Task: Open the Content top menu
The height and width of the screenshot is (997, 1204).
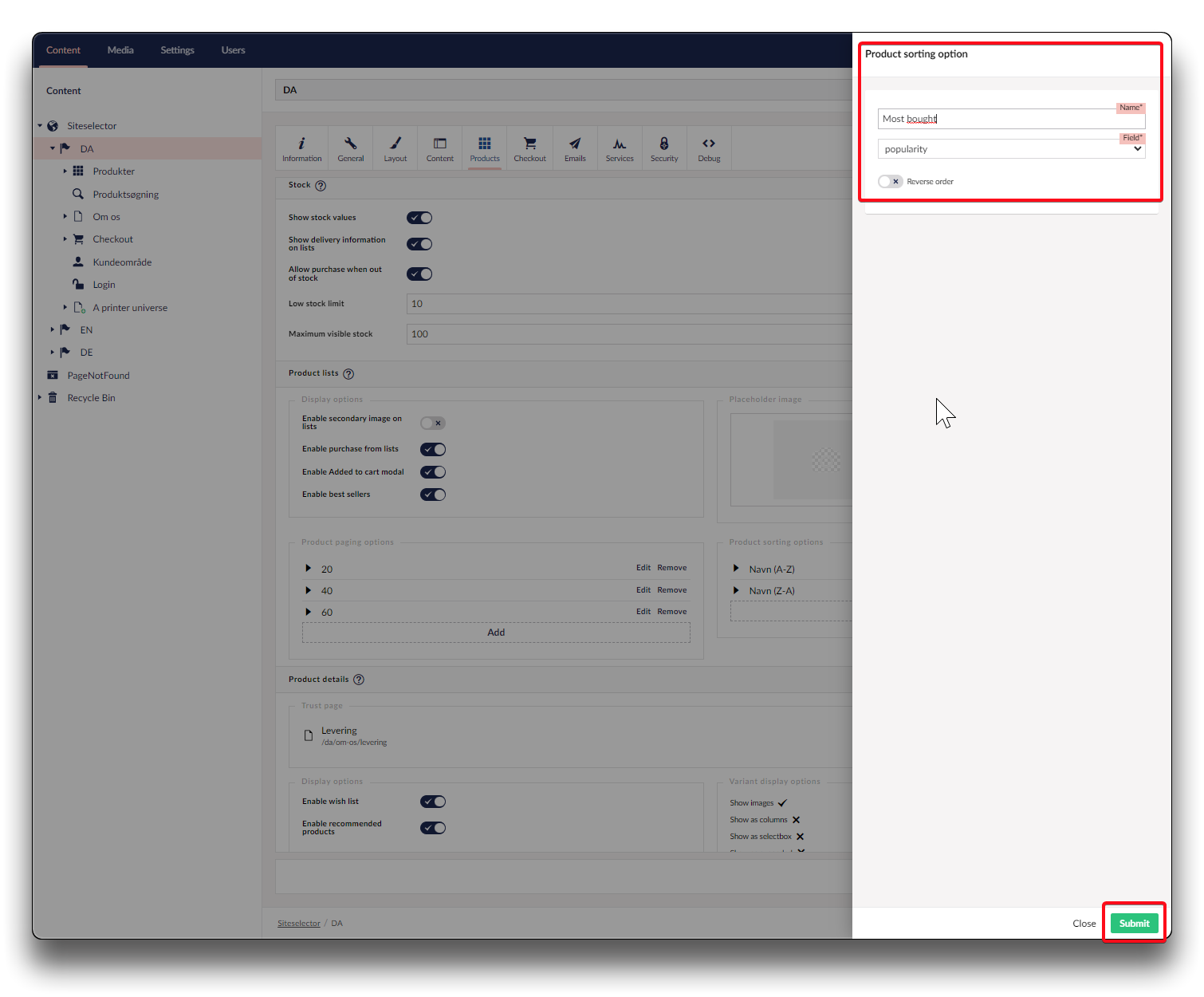Action: pyautogui.click(x=63, y=50)
